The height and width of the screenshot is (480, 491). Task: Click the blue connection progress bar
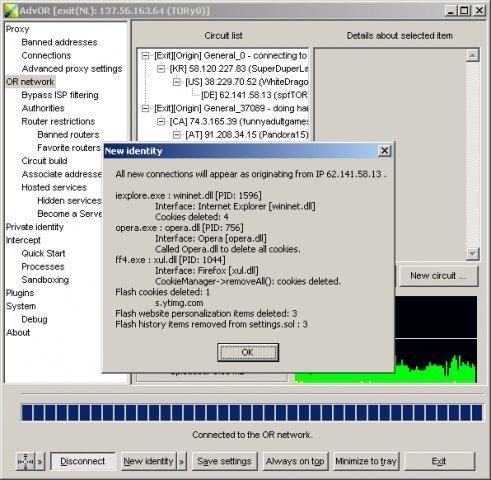[x=252, y=412]
